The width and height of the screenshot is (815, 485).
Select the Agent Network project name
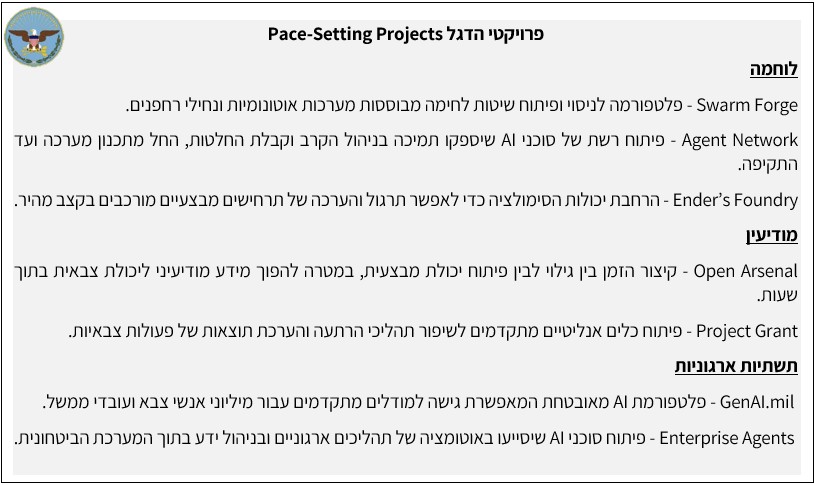tap(738, 139)
